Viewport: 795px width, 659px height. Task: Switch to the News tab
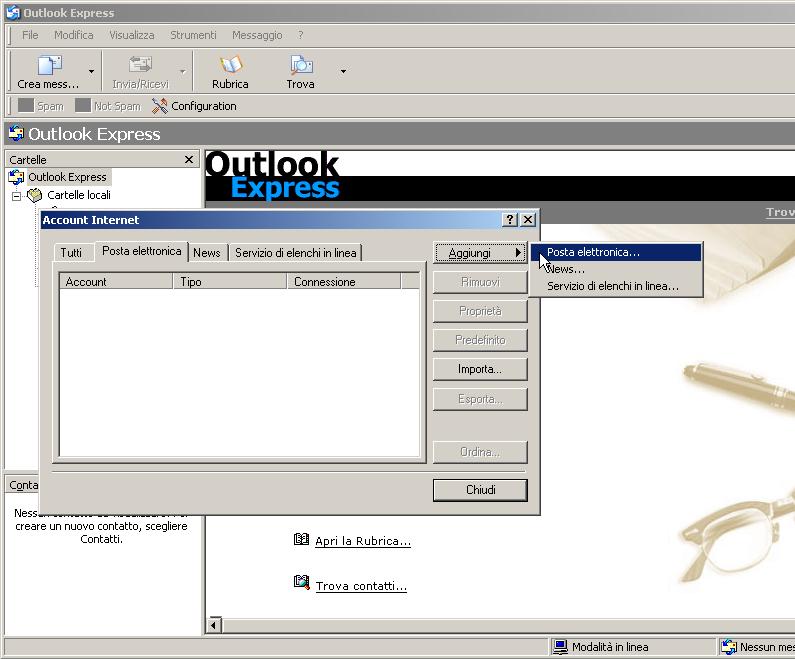click(x=207, y=253)
